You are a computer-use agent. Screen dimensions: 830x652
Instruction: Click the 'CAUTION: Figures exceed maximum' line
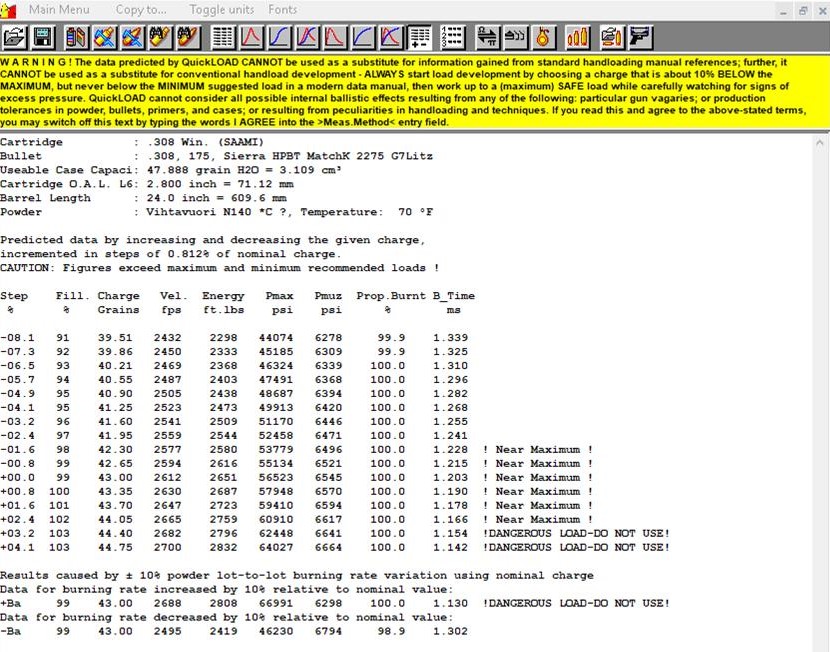[x=220, y=268]
